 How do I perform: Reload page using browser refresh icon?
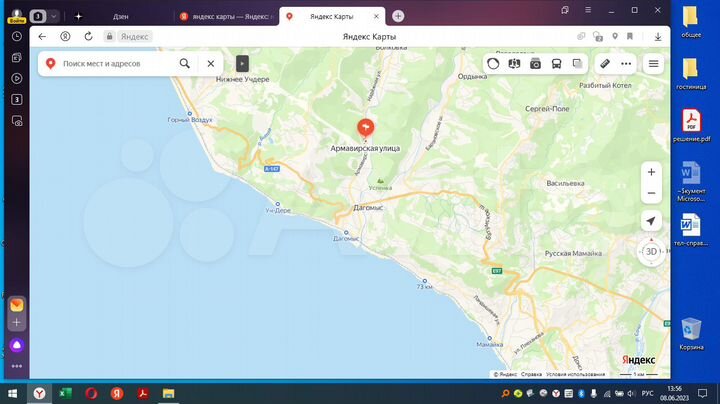click(88, 36)
